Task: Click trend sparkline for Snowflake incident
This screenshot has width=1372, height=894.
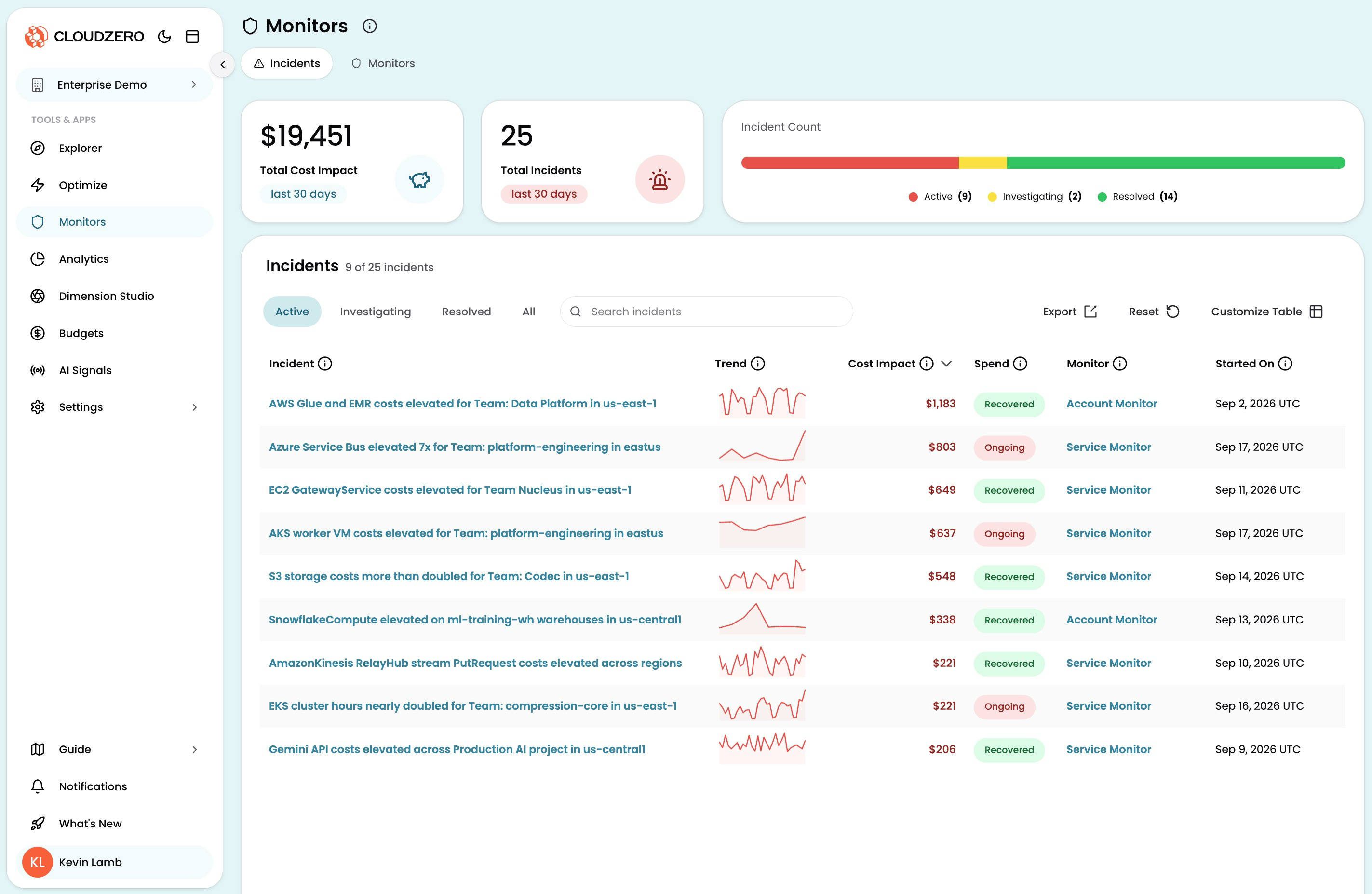Action: (x=762, y=618)
